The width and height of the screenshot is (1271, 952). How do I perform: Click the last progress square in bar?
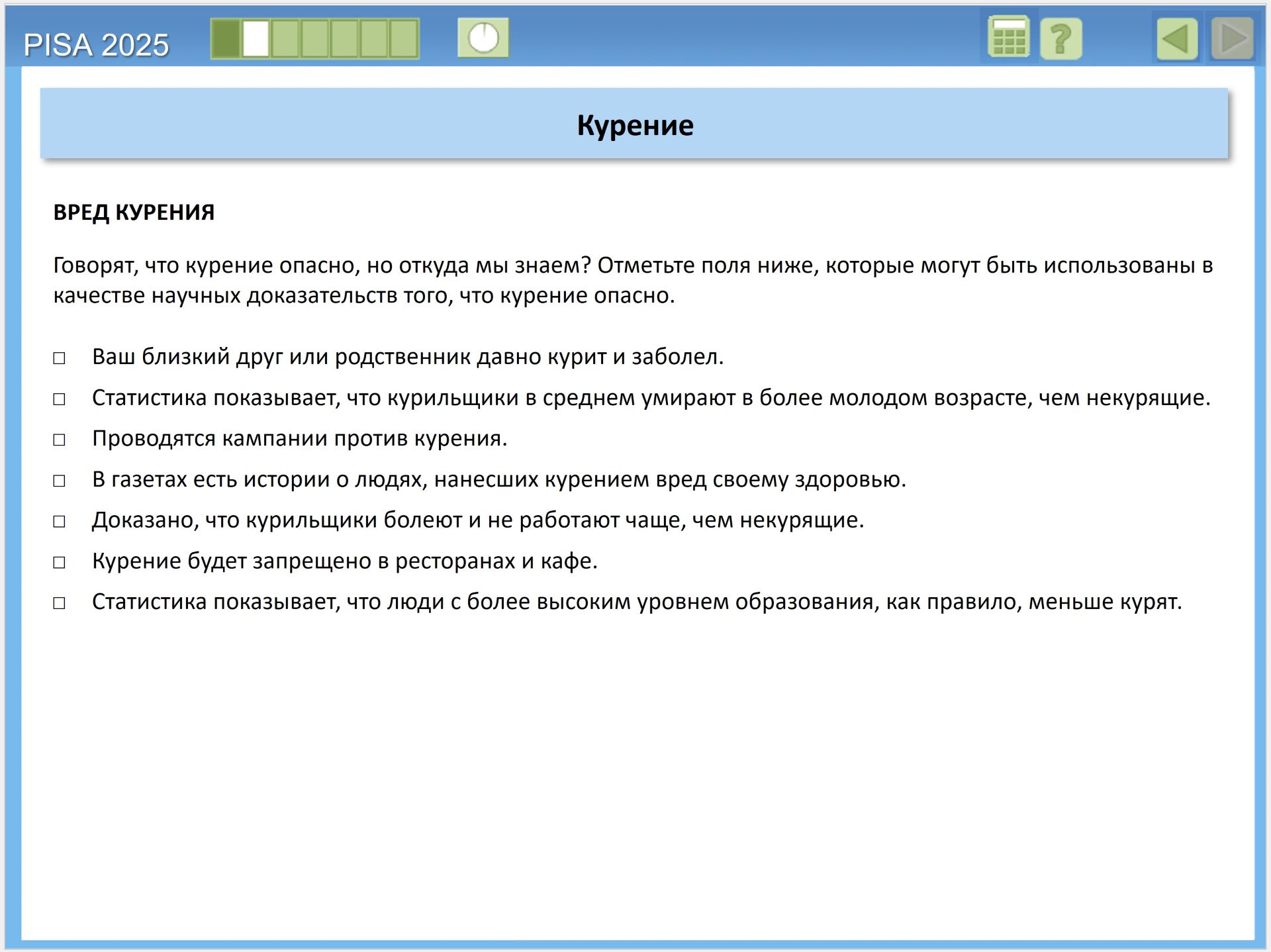[x=403, y=38]
